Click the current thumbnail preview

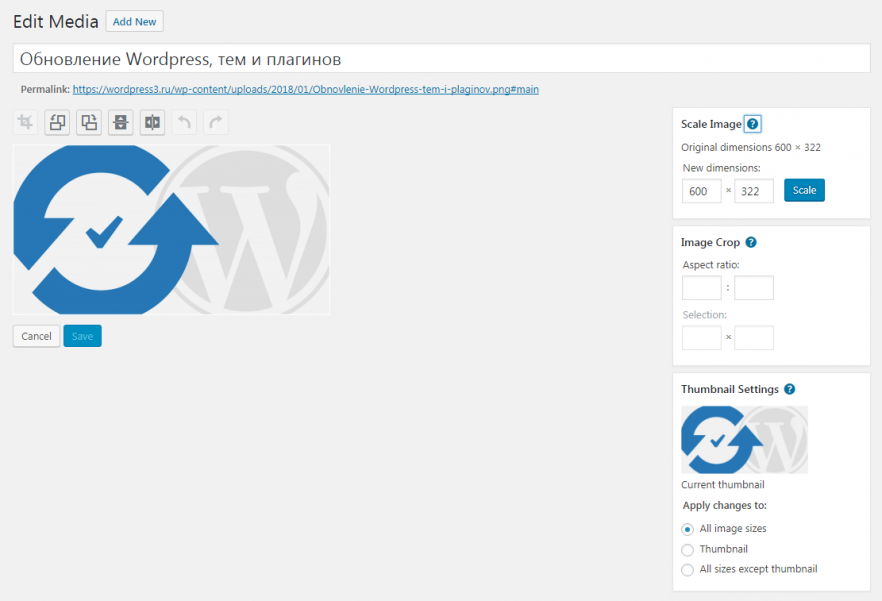point(744,439)
